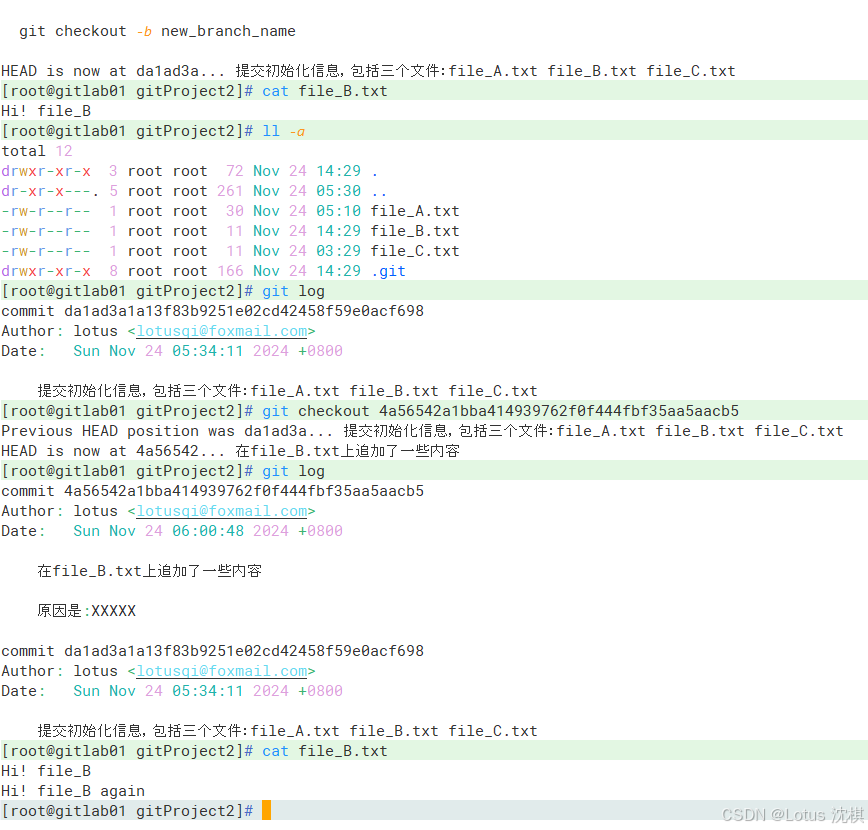
Task: Click indented commit message '在file_B.txt上追加了一些内容'
Action: 149,571
